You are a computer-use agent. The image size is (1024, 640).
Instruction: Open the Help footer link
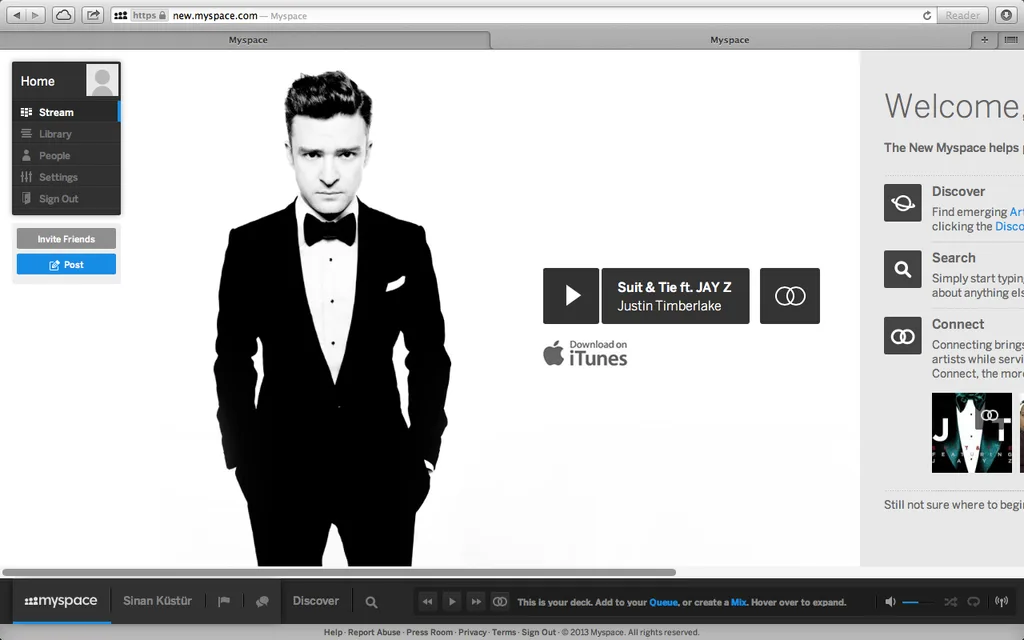(333, 632)
